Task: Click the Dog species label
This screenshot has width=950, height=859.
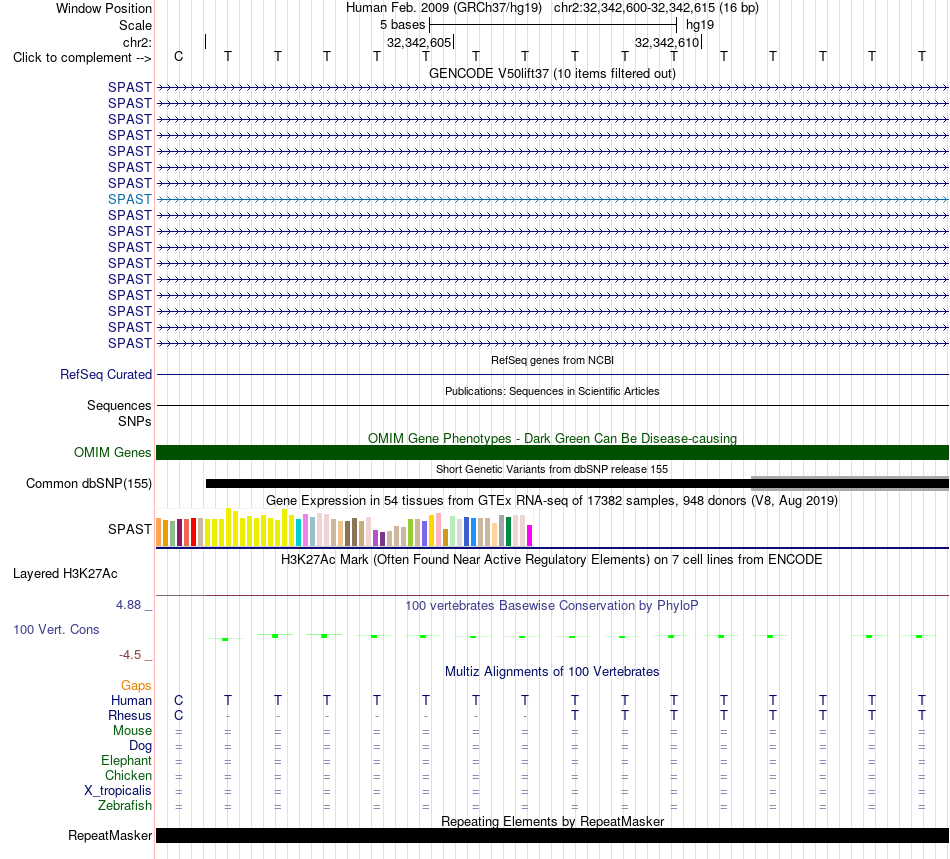Action: click(x=140, y=746)
